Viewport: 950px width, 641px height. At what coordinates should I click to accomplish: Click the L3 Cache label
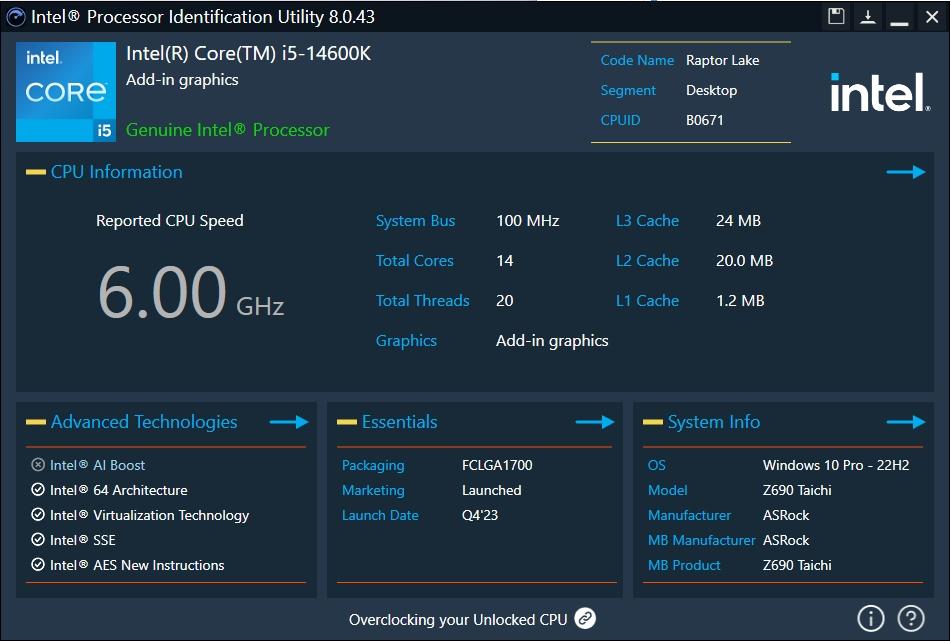pyautogui.click(x=647, y=221)
